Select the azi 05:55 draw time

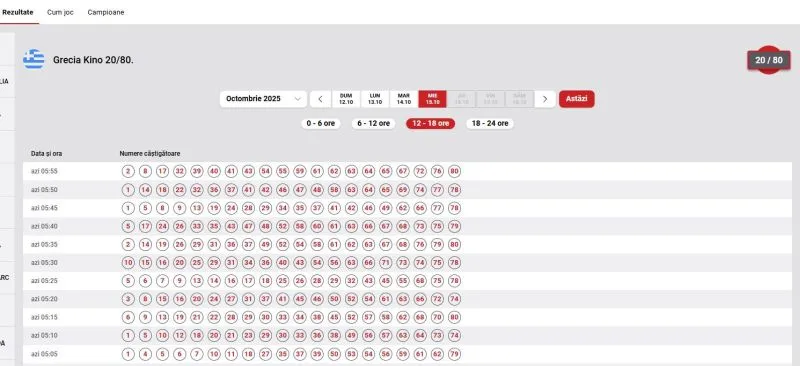(x=44, y=172)
